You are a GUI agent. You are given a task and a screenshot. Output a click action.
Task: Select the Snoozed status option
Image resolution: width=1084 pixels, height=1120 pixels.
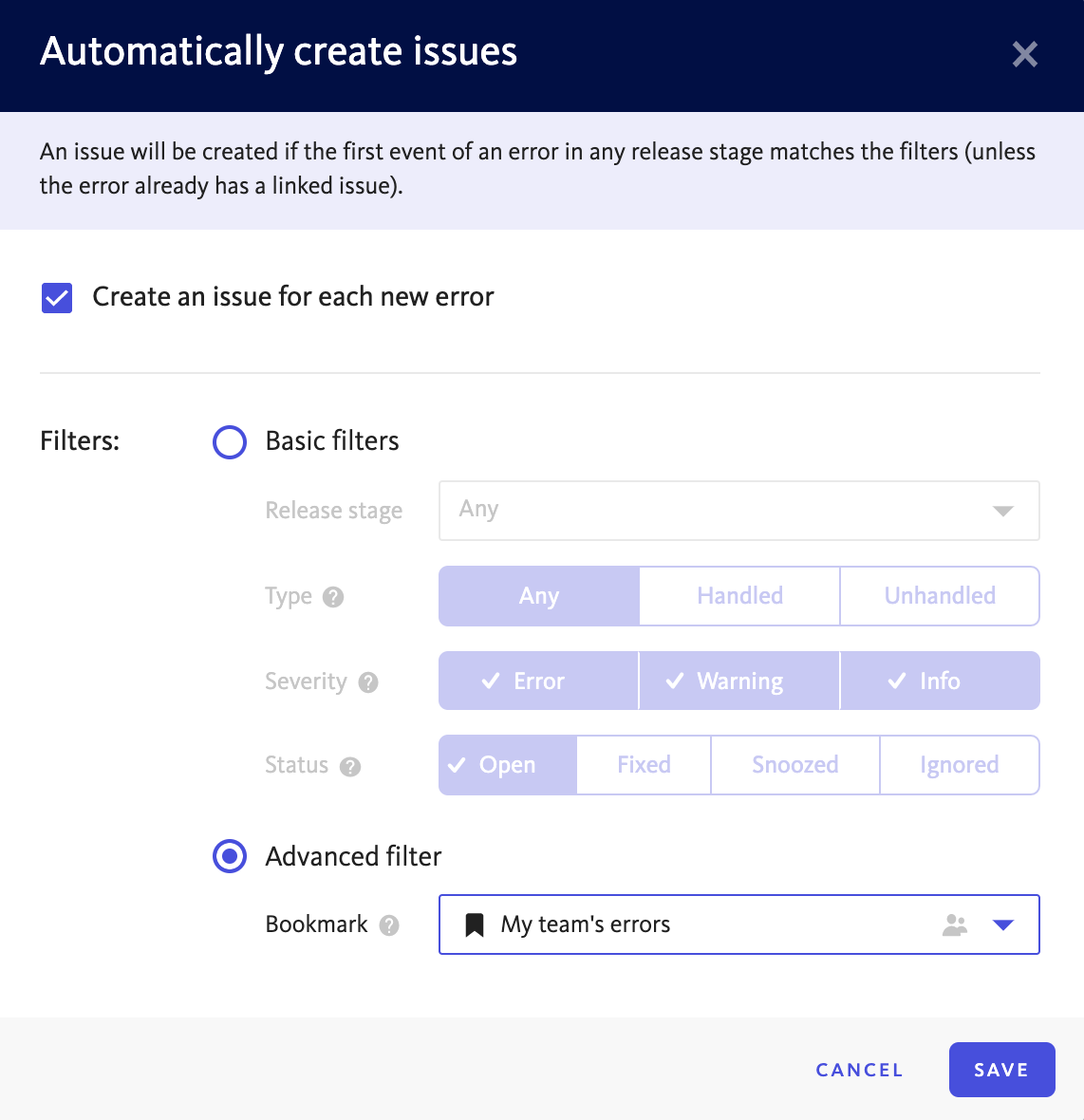(794, 765)
